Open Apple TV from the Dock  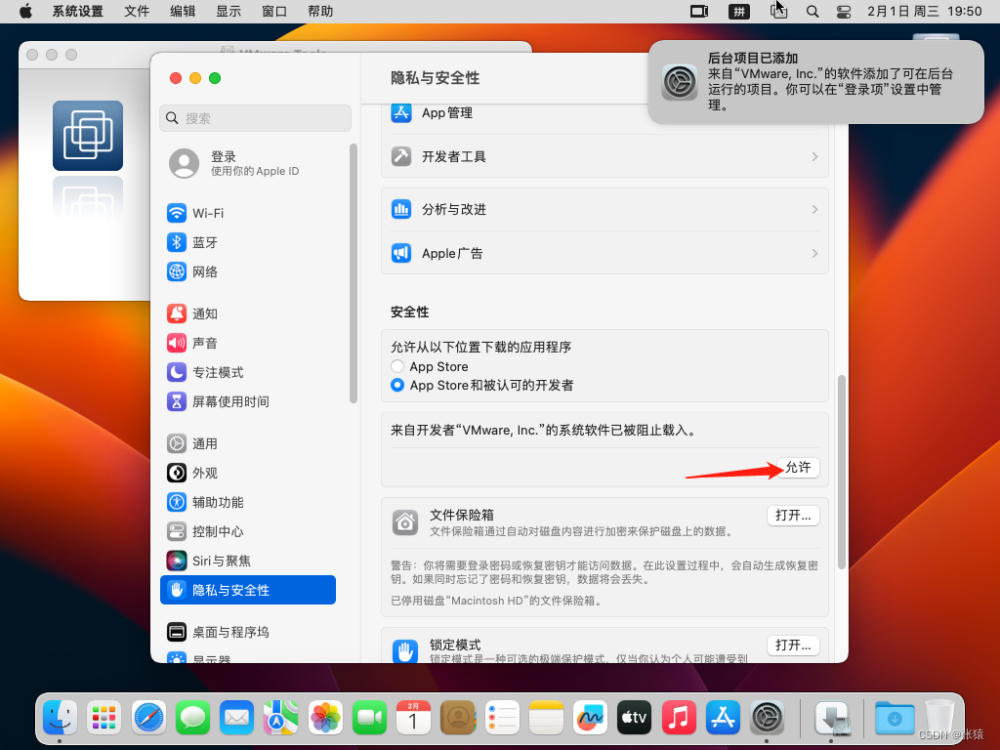pos(634,717)
